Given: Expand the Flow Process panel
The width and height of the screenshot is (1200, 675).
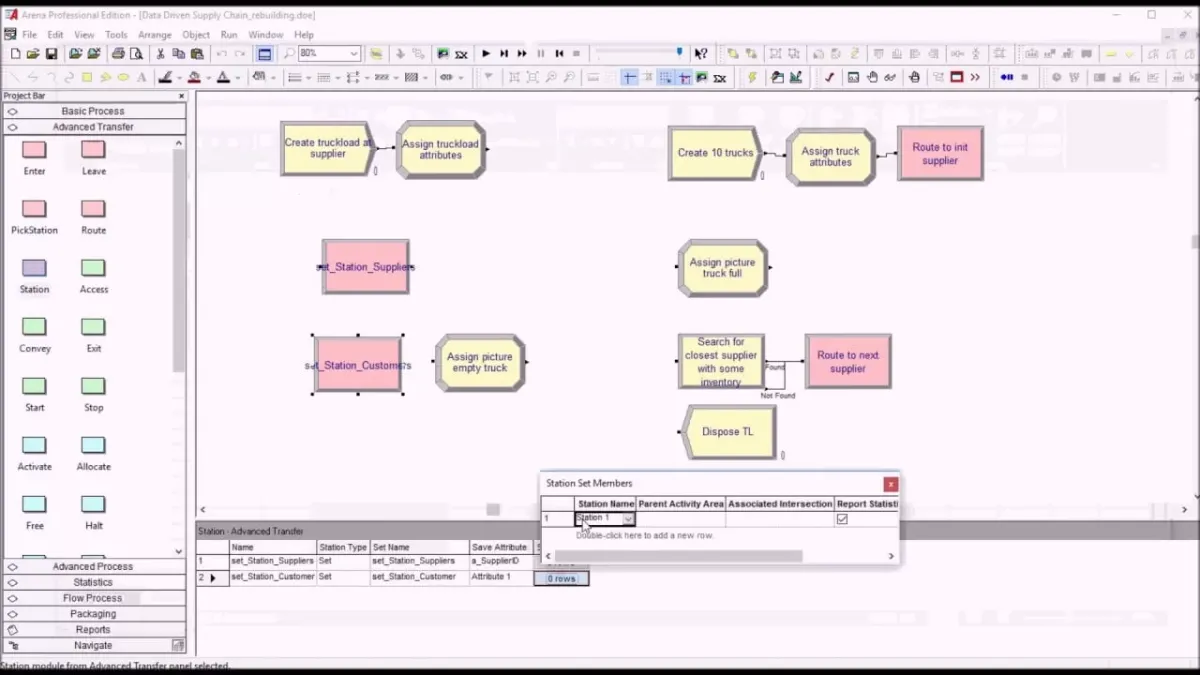Looking at the screenshot, I should coord(93,598).
